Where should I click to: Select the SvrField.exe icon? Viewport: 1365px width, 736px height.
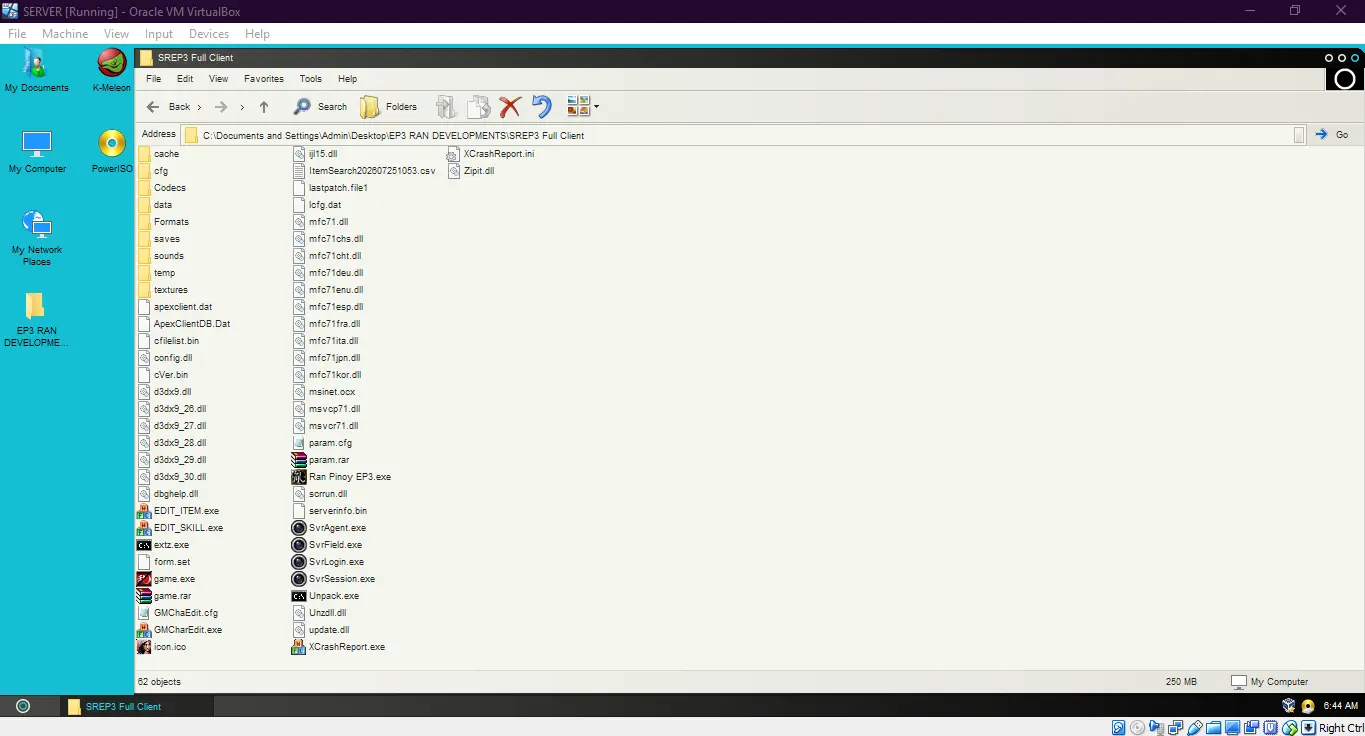click(x=299, y=545)
